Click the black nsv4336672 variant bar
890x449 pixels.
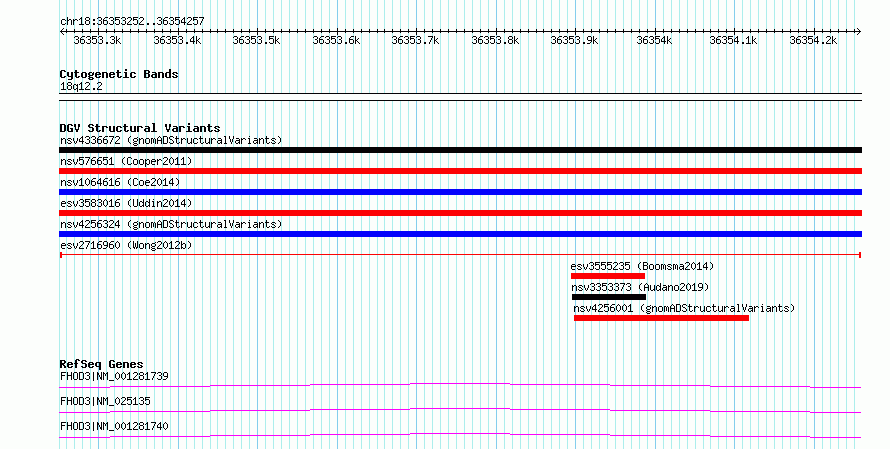pos(460,150)
